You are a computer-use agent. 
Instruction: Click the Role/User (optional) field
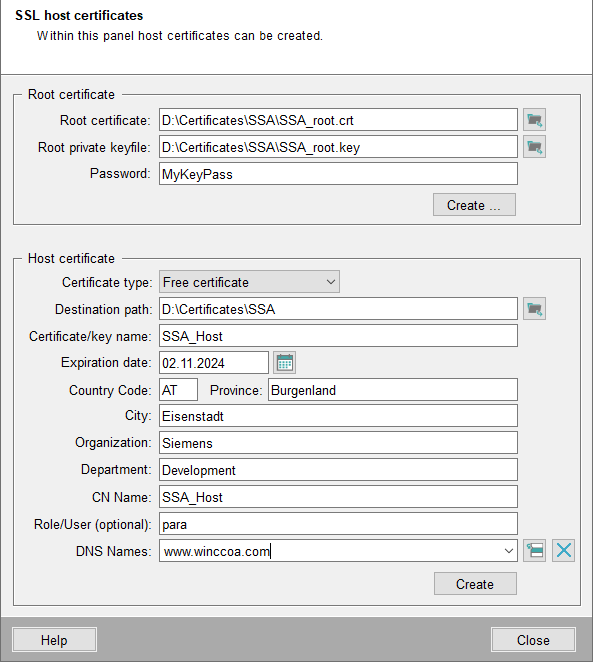pos(338,524)
